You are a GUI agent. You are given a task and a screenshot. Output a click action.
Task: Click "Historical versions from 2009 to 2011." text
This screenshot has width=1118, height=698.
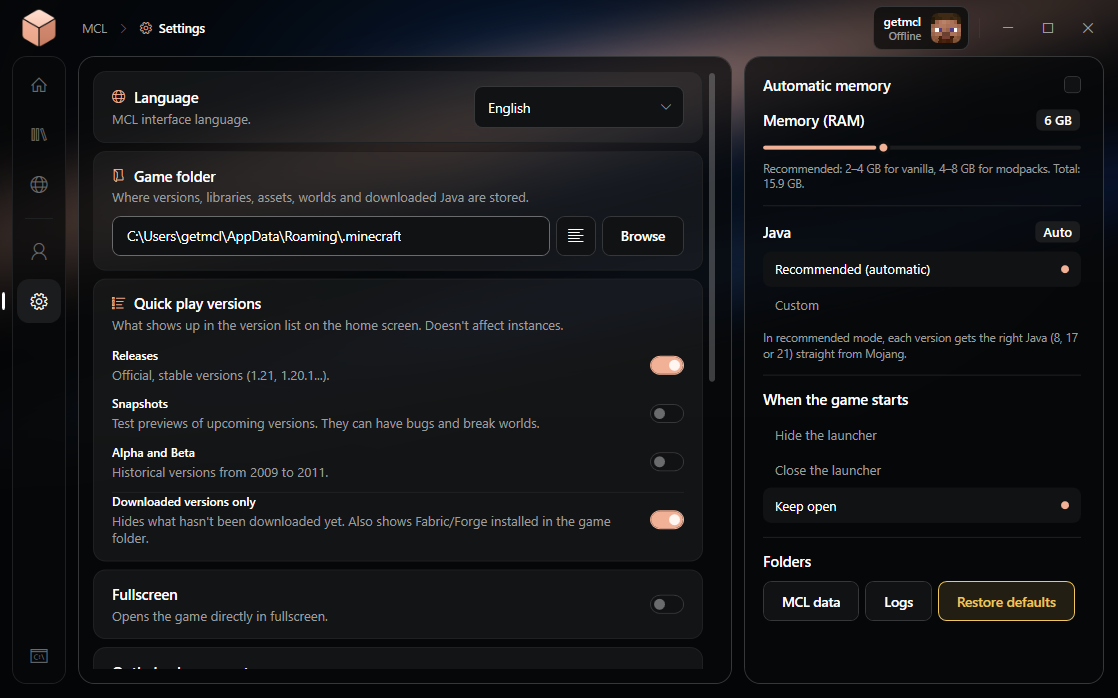[220, 472]
